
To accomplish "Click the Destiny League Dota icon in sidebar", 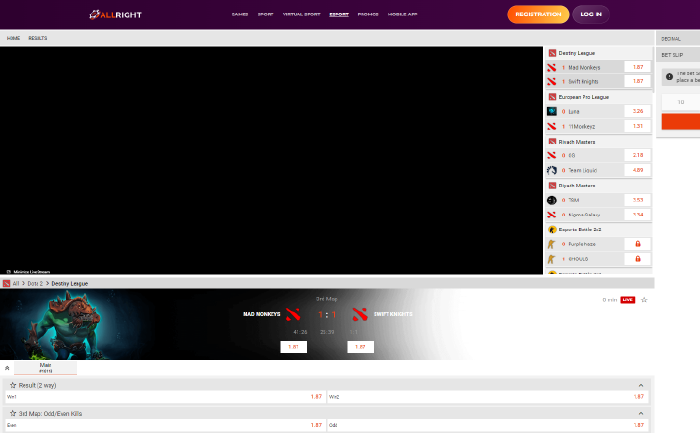I will pos(552,53).
